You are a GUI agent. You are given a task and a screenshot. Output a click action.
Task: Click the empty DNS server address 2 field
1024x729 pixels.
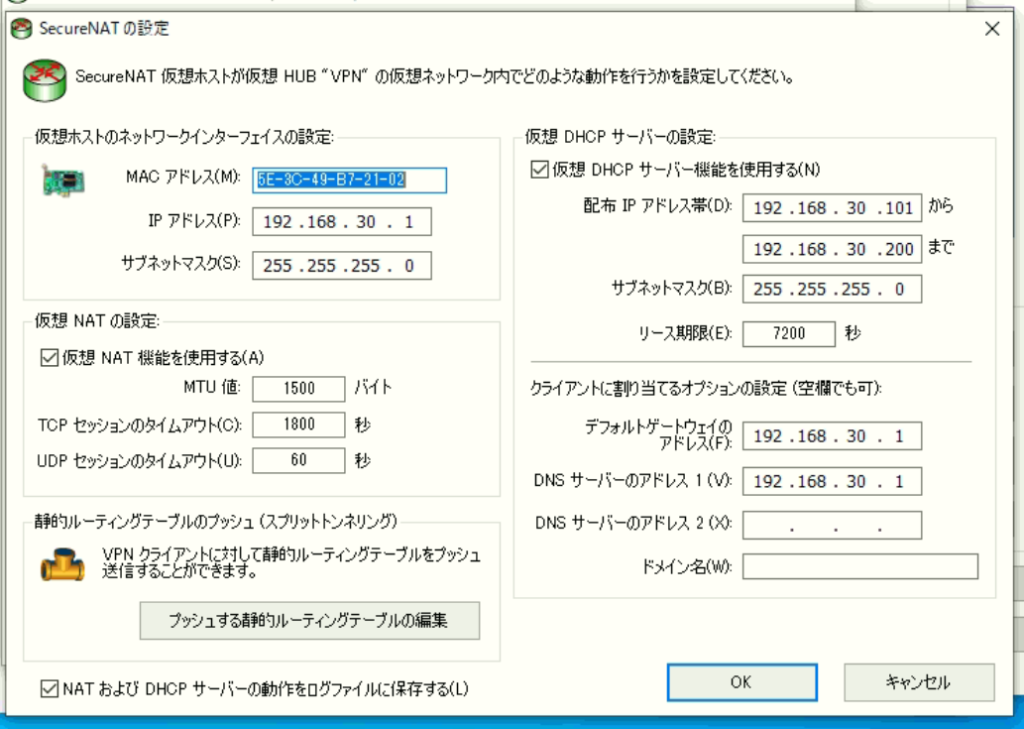point(832,525)
